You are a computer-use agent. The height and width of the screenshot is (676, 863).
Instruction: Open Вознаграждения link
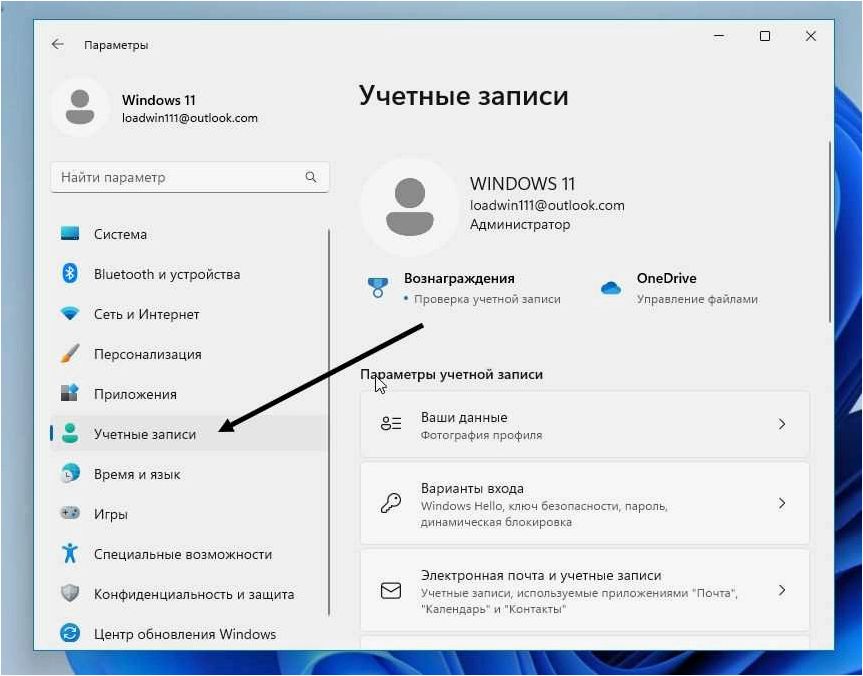pyautogui.click(x=464, y=288)
